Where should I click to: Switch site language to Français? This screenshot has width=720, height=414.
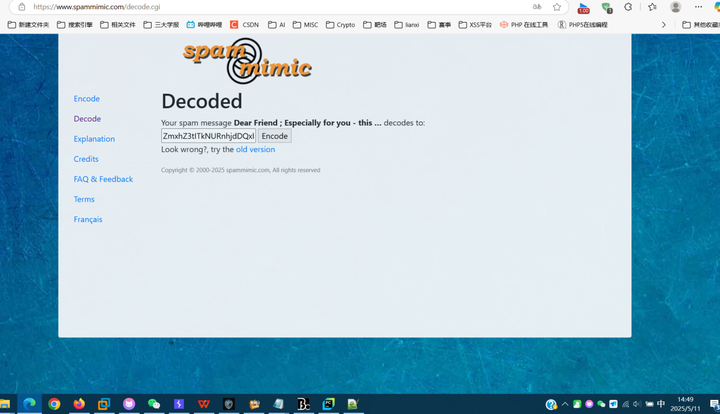(88, 219)
